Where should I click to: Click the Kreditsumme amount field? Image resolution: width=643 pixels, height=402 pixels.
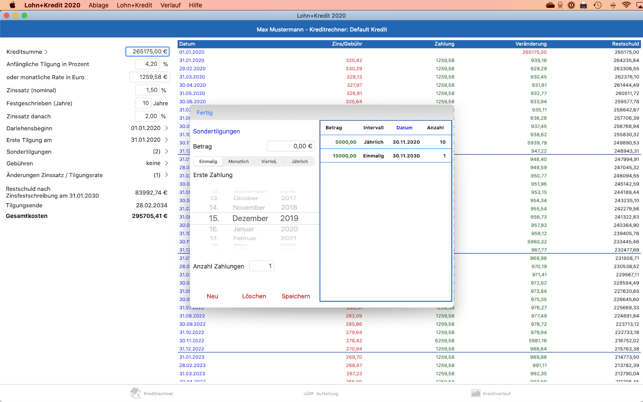tap(147, 51)
